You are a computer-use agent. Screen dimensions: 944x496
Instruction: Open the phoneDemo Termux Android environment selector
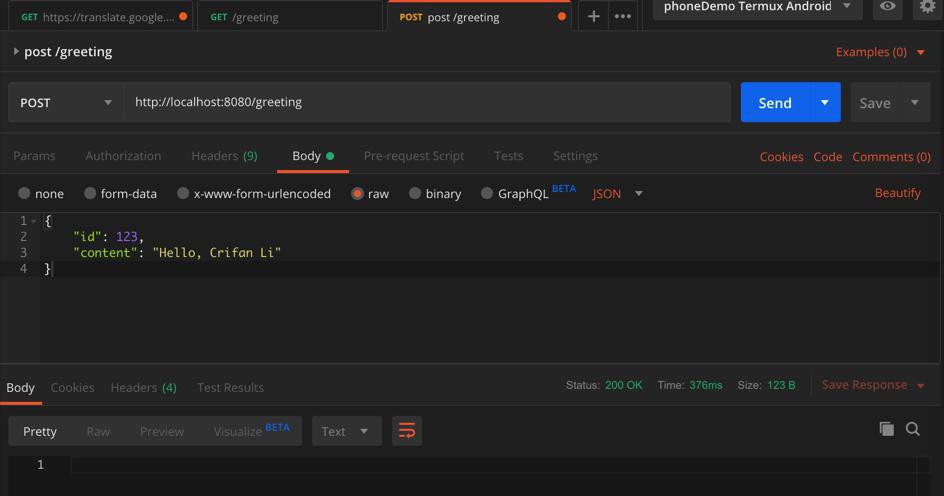coord(757,7)
